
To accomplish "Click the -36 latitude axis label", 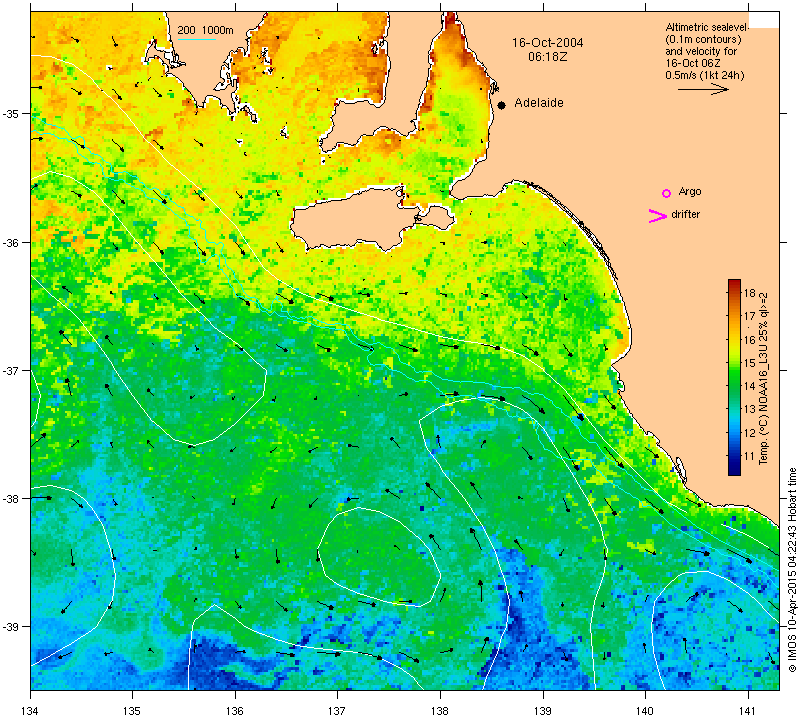I will click(10, 242).
